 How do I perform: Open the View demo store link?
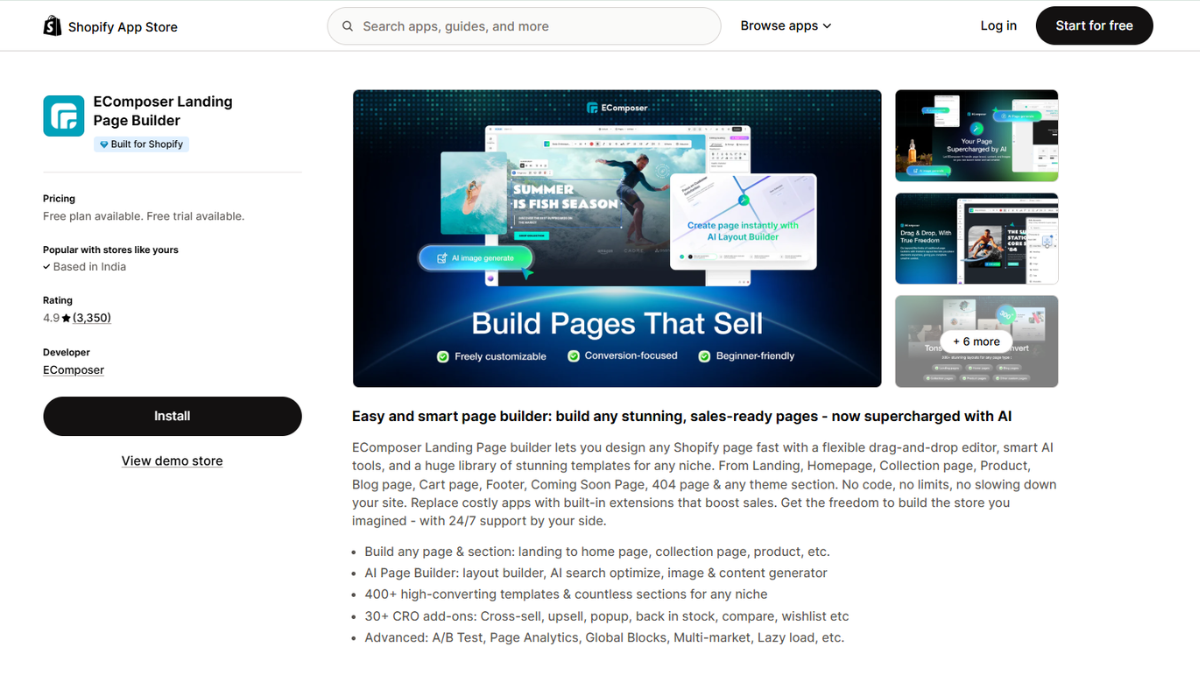click(x=172, y=461)
